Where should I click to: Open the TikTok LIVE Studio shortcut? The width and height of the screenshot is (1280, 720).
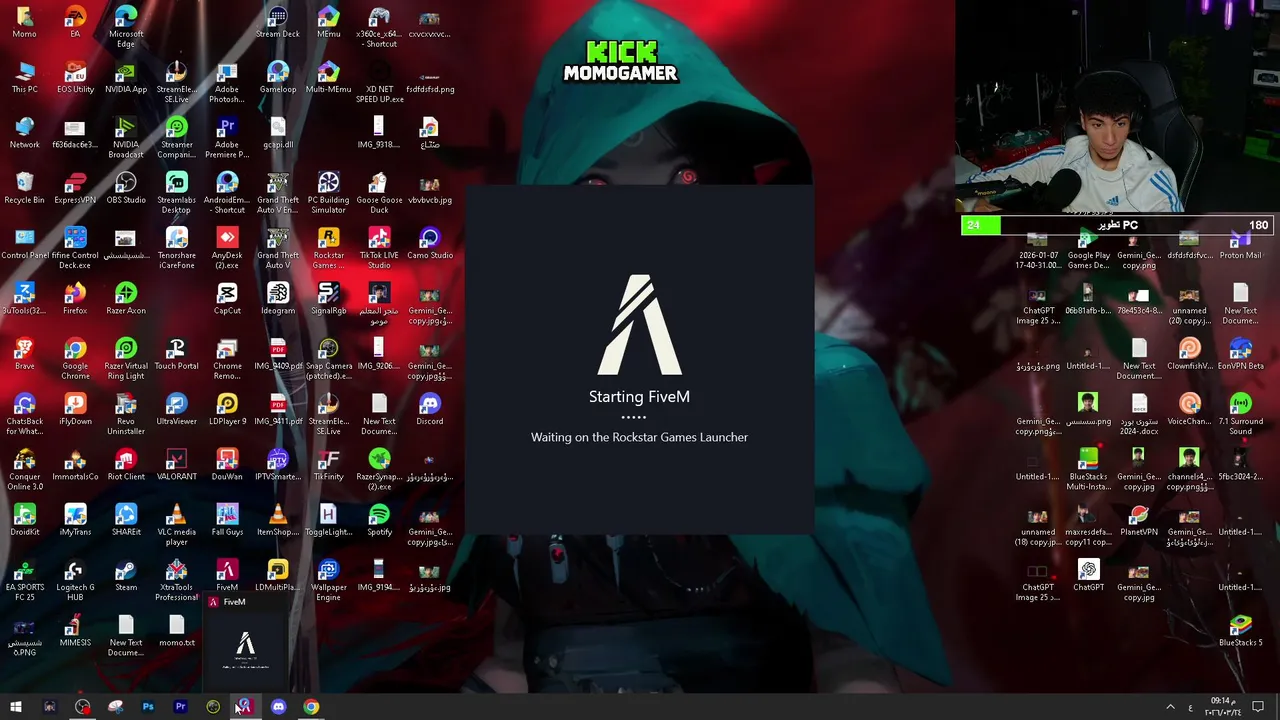379,248
